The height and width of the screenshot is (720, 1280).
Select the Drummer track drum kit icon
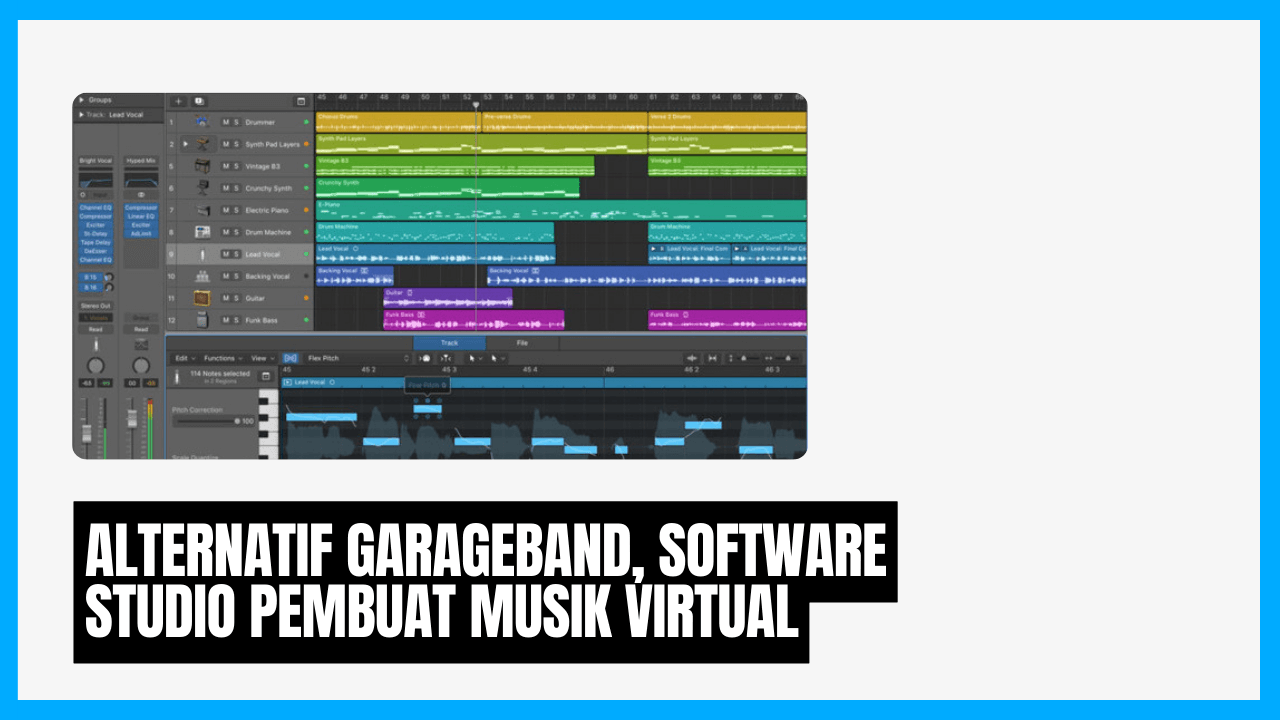[x=202, y=122]
